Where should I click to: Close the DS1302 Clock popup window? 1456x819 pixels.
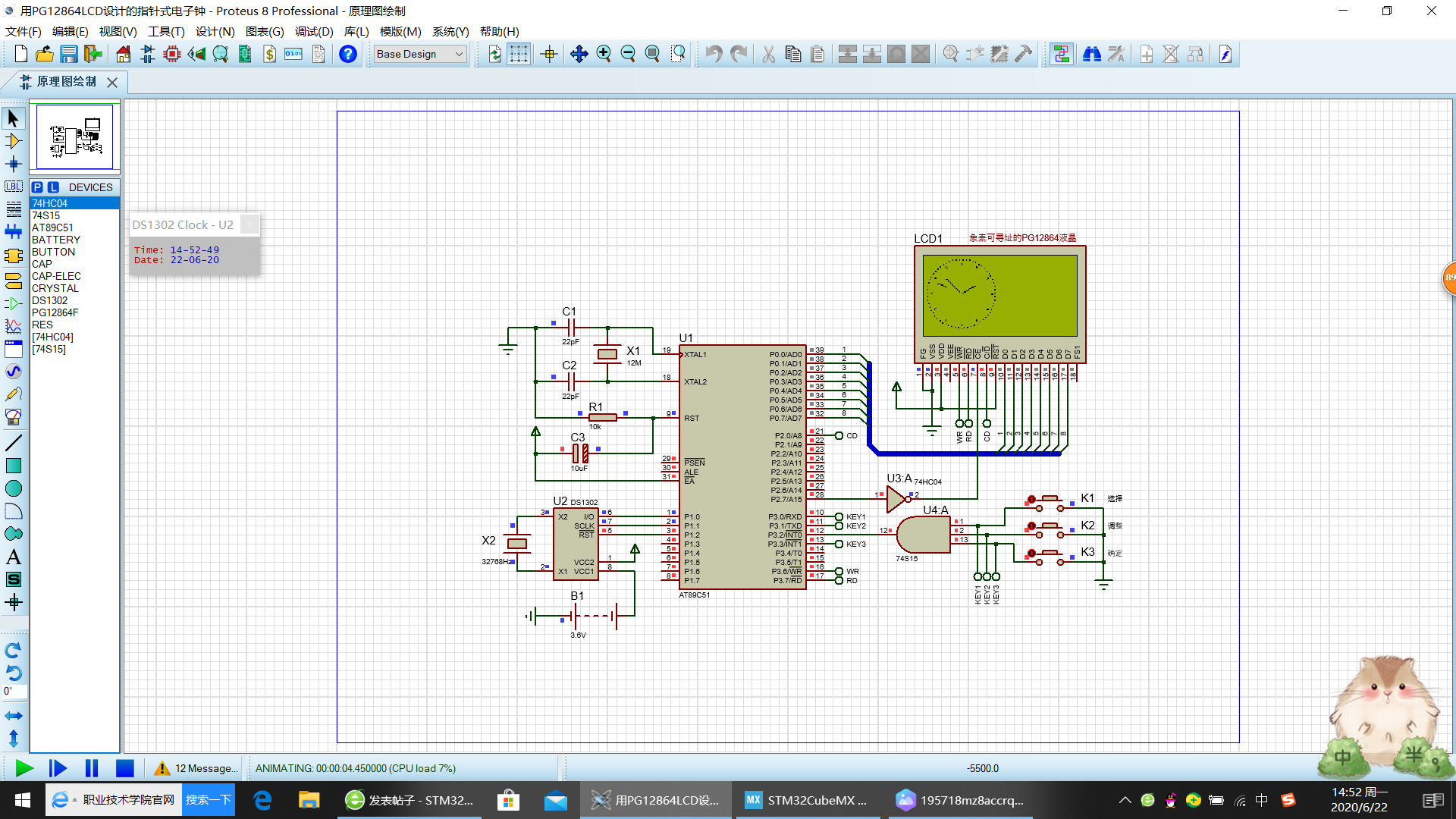(250, 224)
